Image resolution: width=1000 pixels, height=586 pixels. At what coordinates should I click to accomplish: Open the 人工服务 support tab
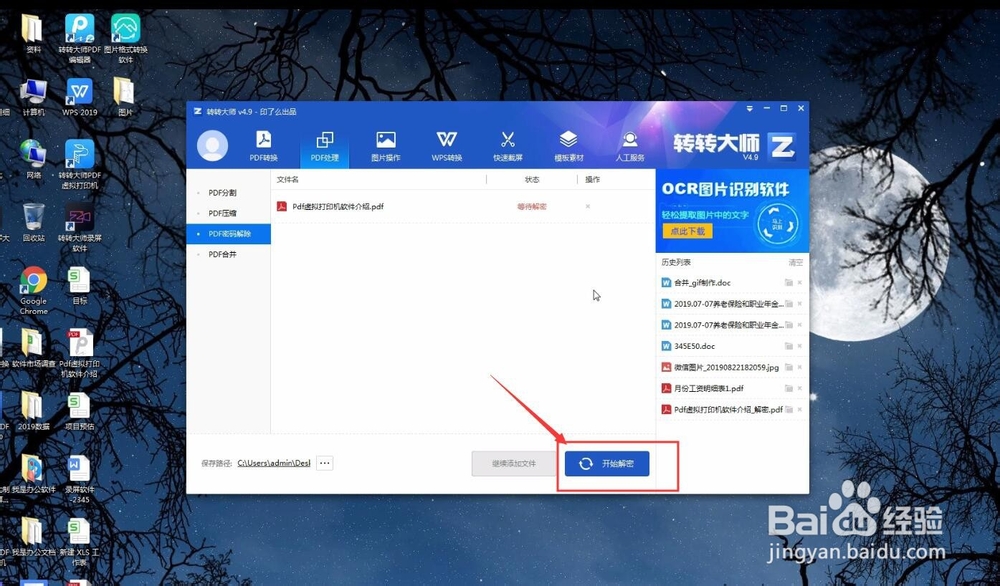click(629, 145)
